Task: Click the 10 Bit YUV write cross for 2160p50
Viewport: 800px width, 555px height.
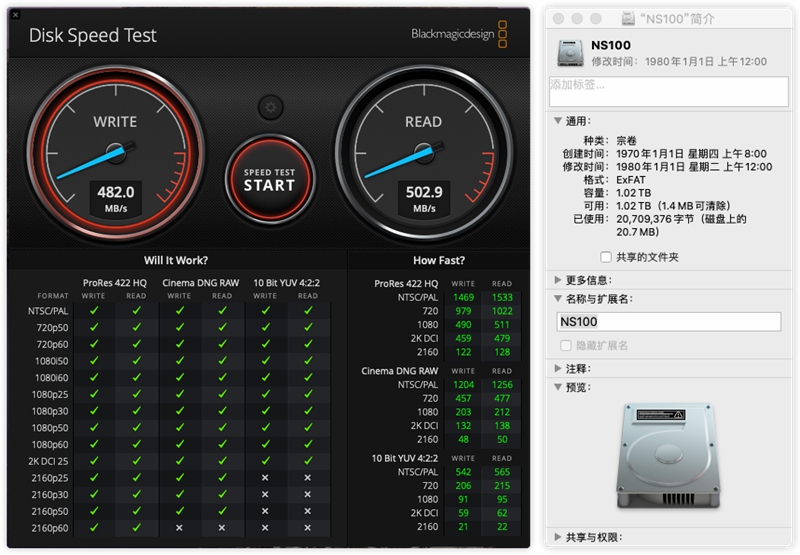Action: tap(265, 511)
